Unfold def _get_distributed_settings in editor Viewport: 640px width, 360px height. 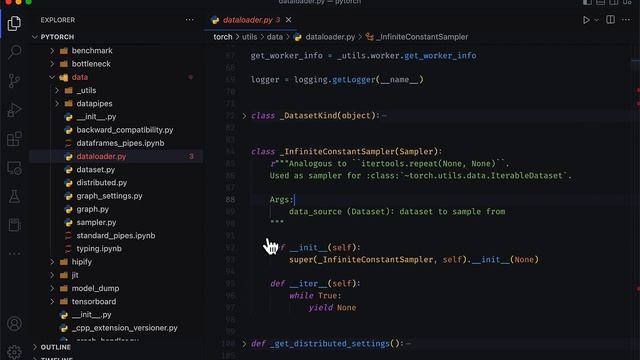click(x=244, y=344)
